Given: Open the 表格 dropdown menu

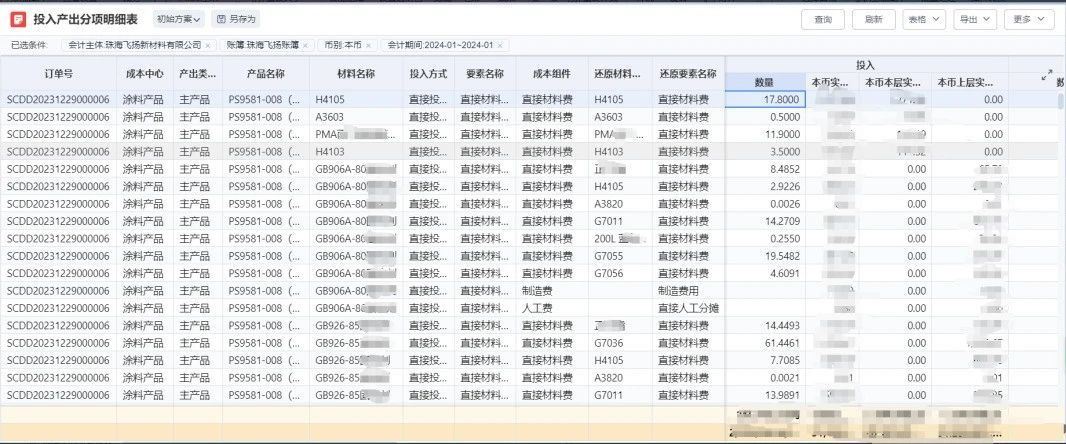Looking at the screenshot, I should tap(921, 19).
